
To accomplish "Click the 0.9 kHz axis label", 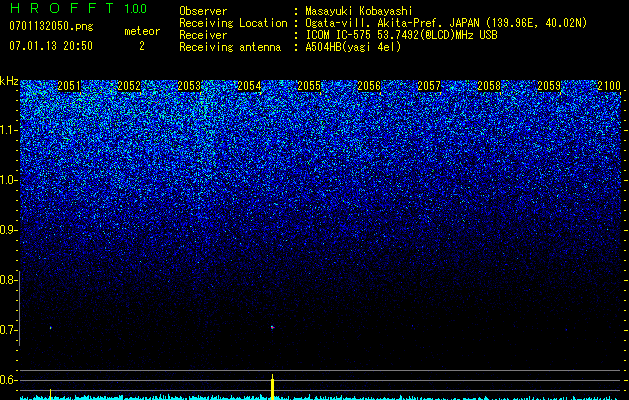I will pyautogui.click(x=8, y=230).
